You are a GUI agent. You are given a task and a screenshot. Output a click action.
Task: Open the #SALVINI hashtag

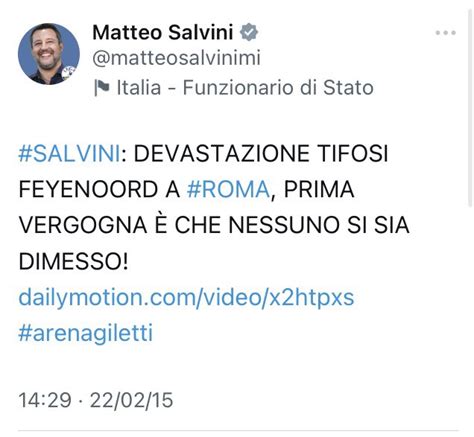coord(69,153)
